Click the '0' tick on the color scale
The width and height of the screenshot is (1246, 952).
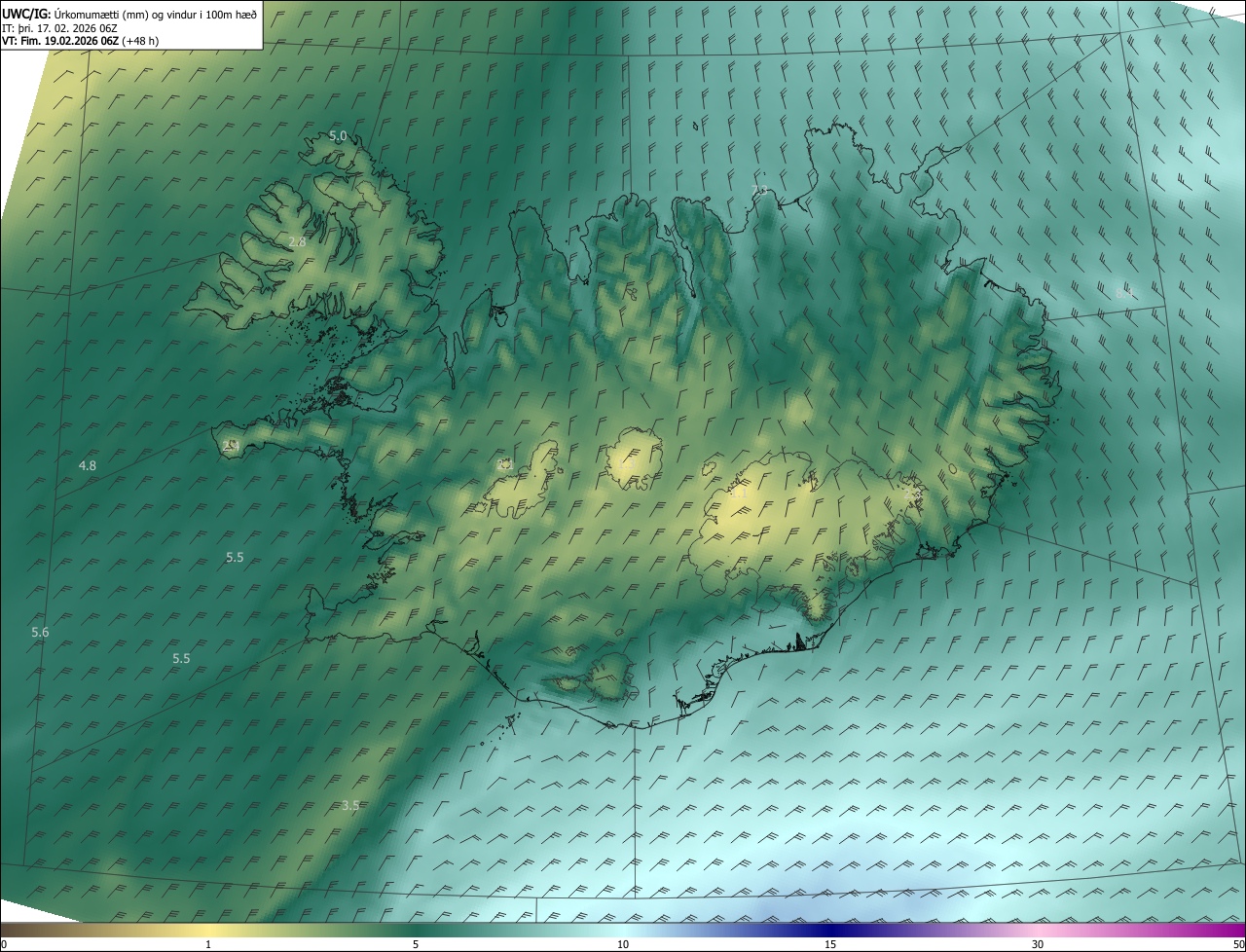[x=4, y=945]
